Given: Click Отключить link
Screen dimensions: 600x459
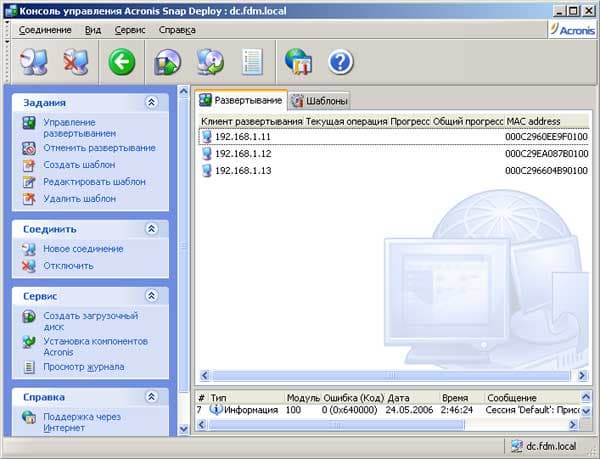Looking at the screenshot, I should point(68,266).
